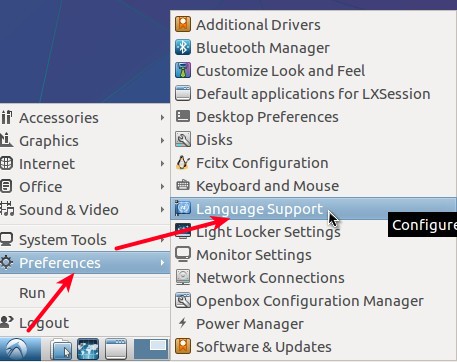457x362 pixels.
Task: Open Power Manager entry
Action: point(313,324)
